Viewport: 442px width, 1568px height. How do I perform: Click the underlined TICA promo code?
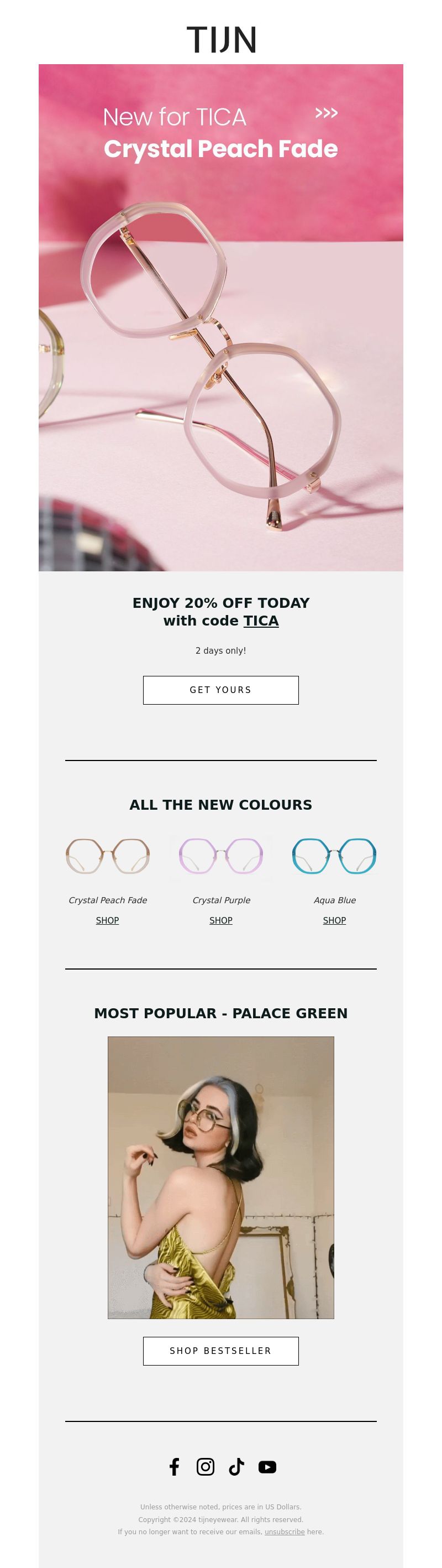261,621
